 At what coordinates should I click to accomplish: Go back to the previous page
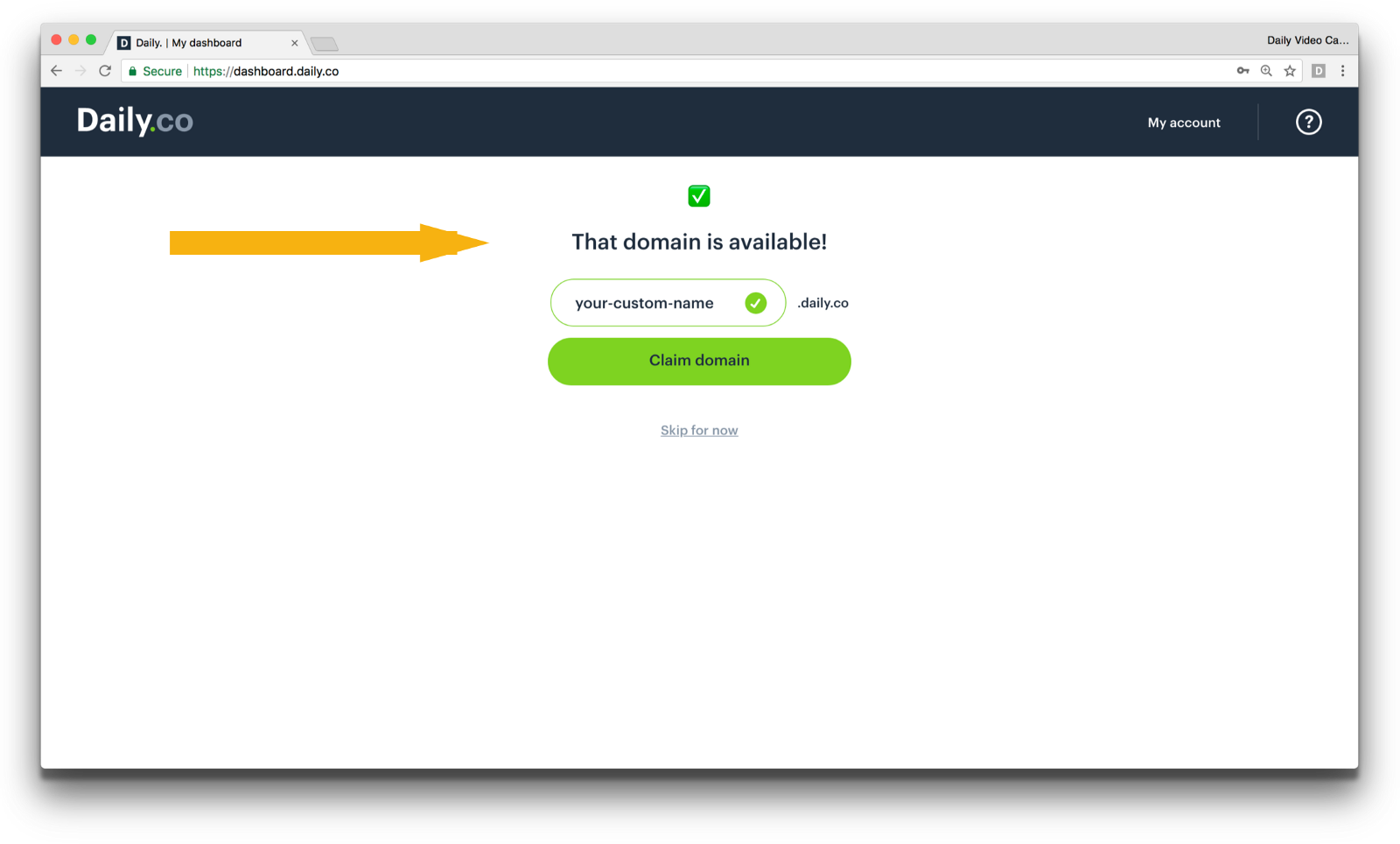[57, 71]
